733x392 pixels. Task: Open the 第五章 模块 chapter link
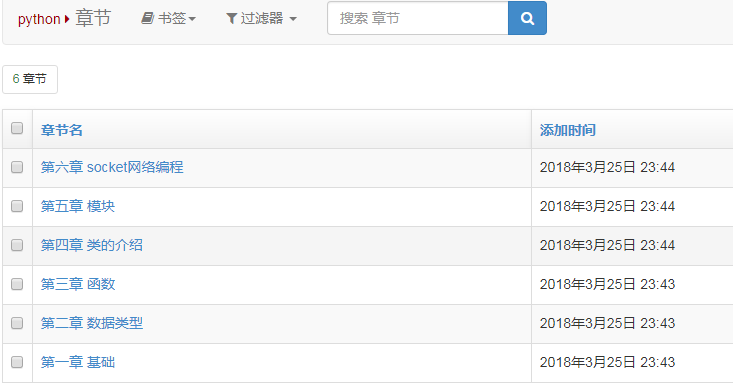[78, 206]
